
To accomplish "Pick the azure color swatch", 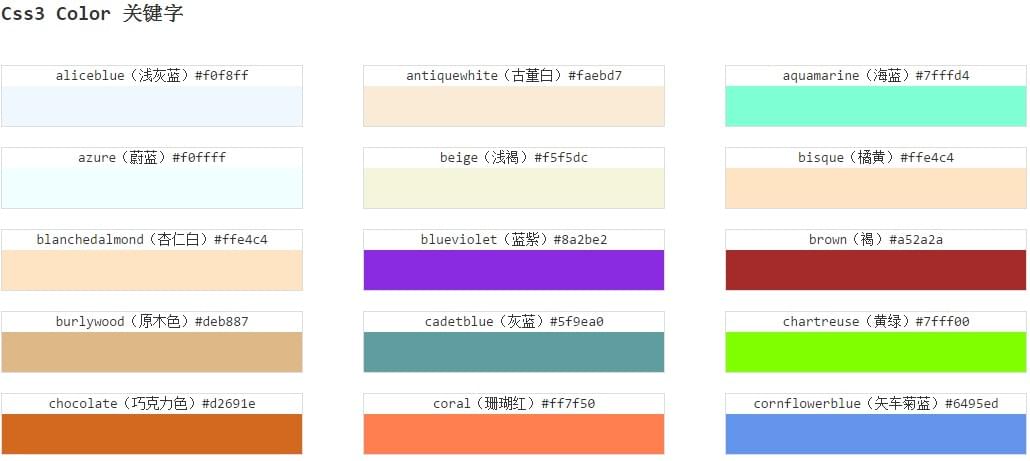I will 152,188.
